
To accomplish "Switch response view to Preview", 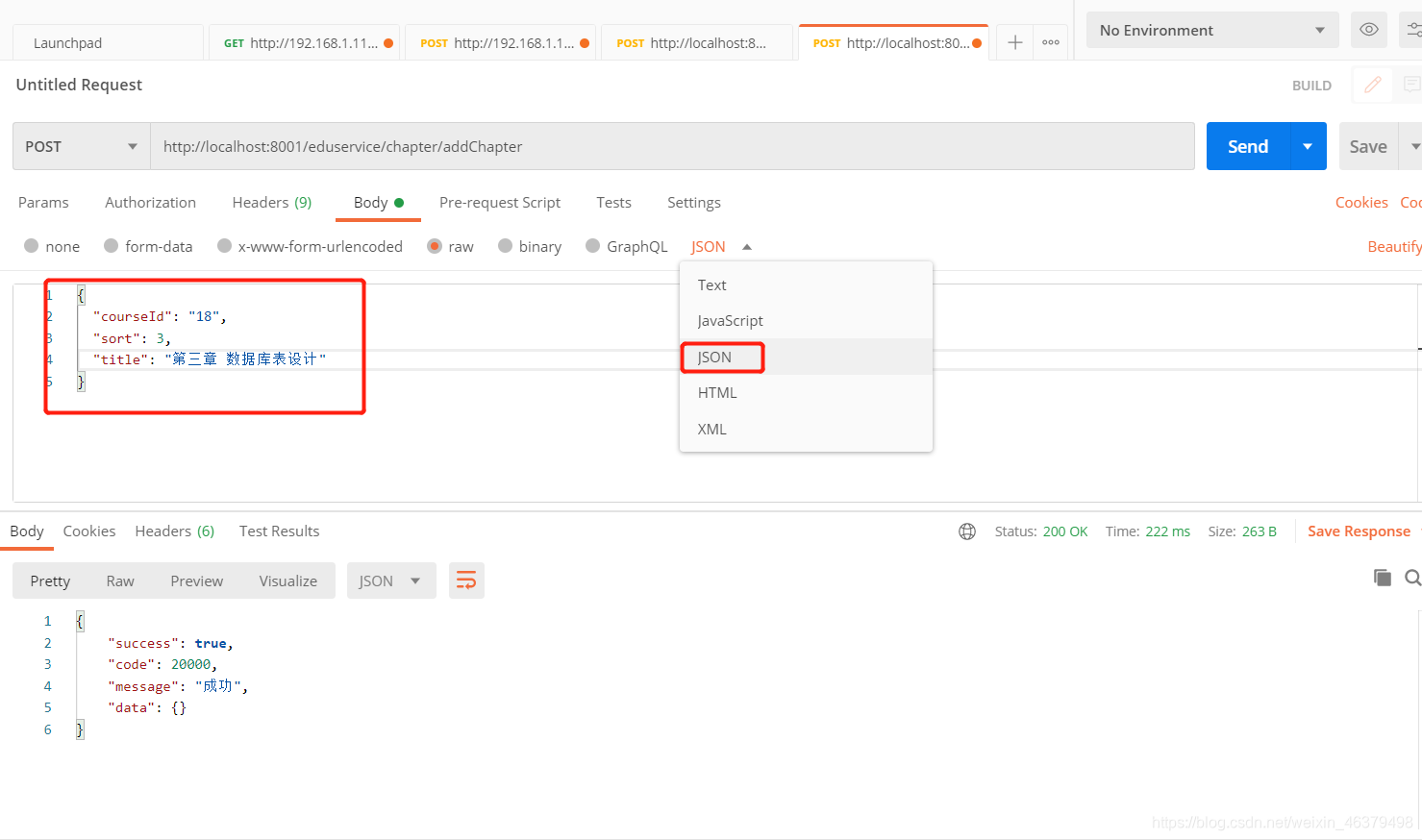I will click(x=196, y=581).
